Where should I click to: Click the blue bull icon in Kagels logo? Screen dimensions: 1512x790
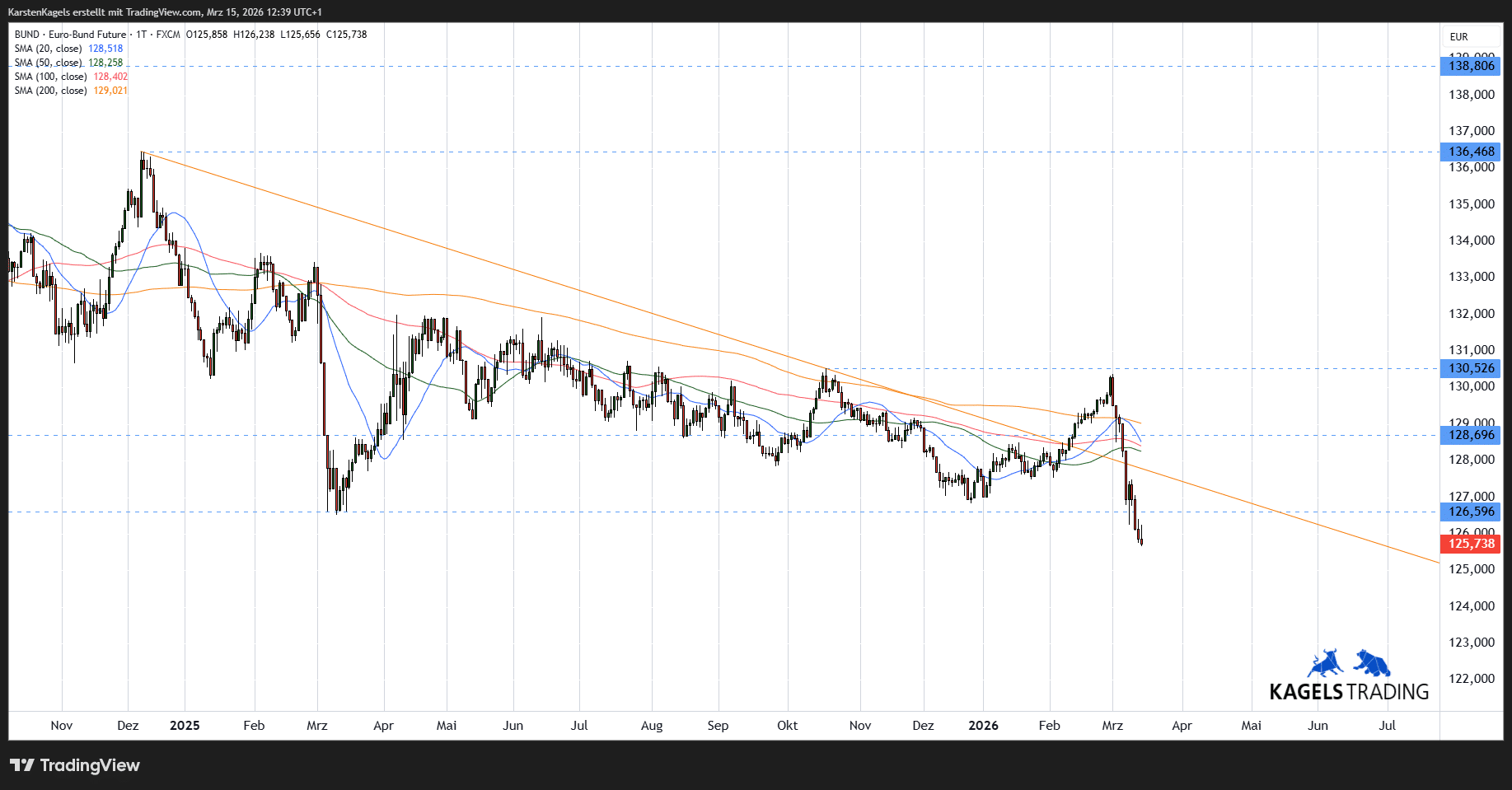point(1325,664)
